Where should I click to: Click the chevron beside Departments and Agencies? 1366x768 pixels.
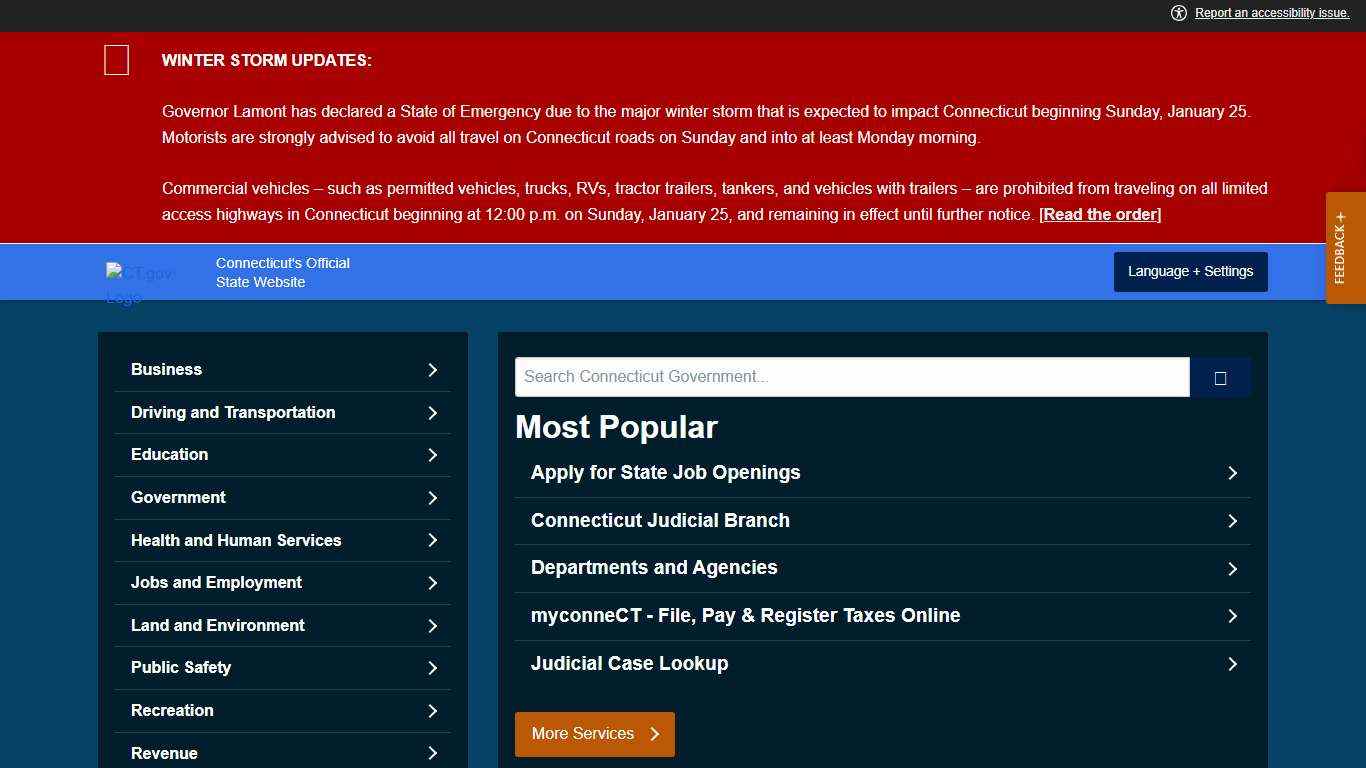pyautogui.click(x=1233, y=568)
